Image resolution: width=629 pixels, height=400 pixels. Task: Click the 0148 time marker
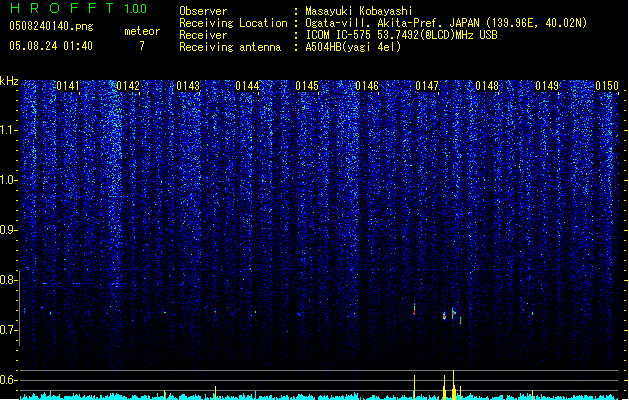487,86
